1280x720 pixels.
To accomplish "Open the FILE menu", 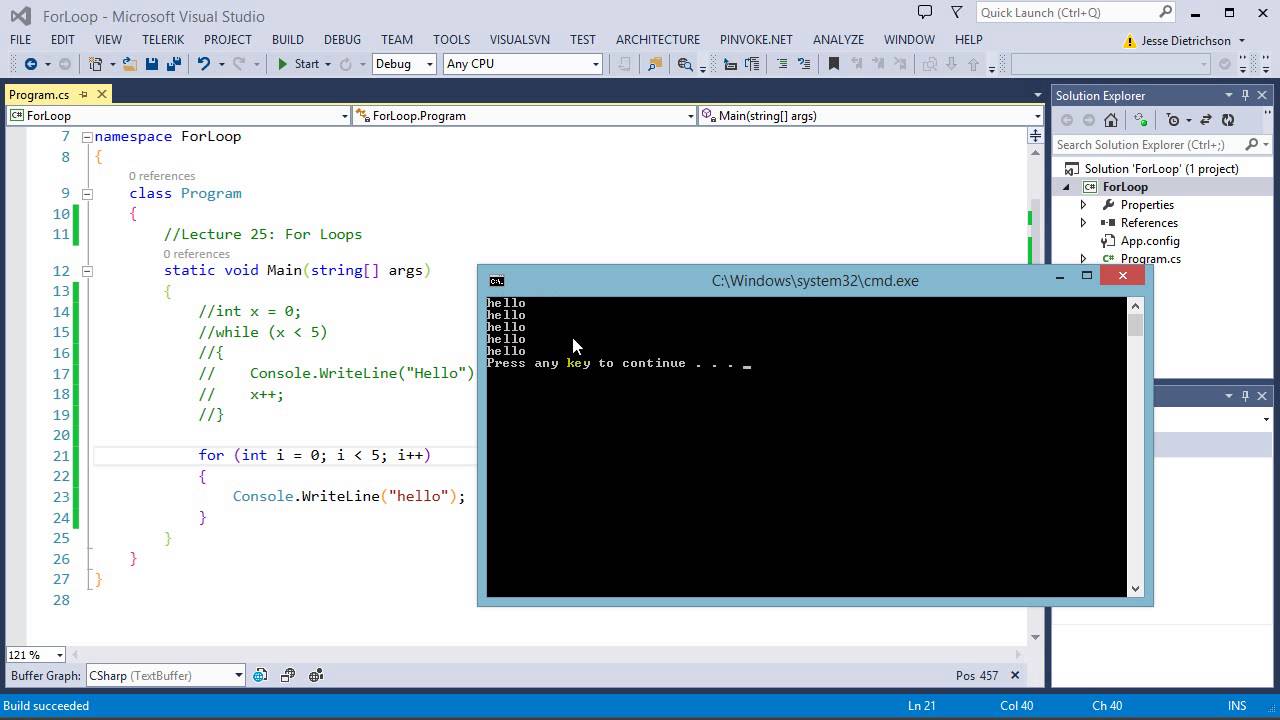I will 20,40.
